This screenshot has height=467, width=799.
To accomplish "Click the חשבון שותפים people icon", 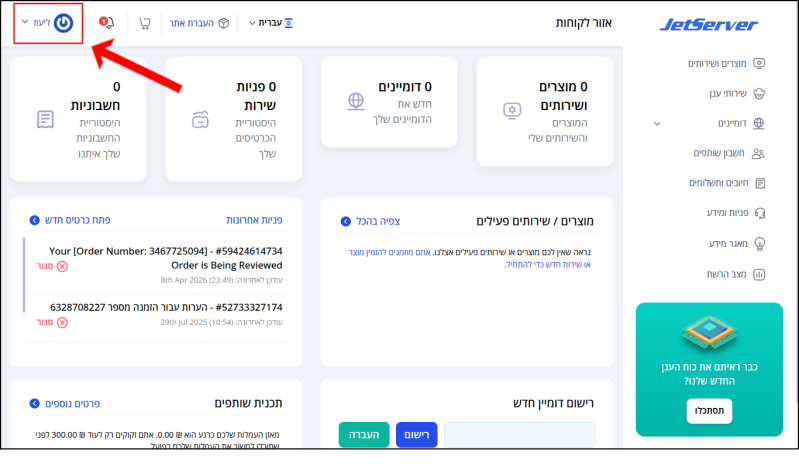I will click(758, 153).
